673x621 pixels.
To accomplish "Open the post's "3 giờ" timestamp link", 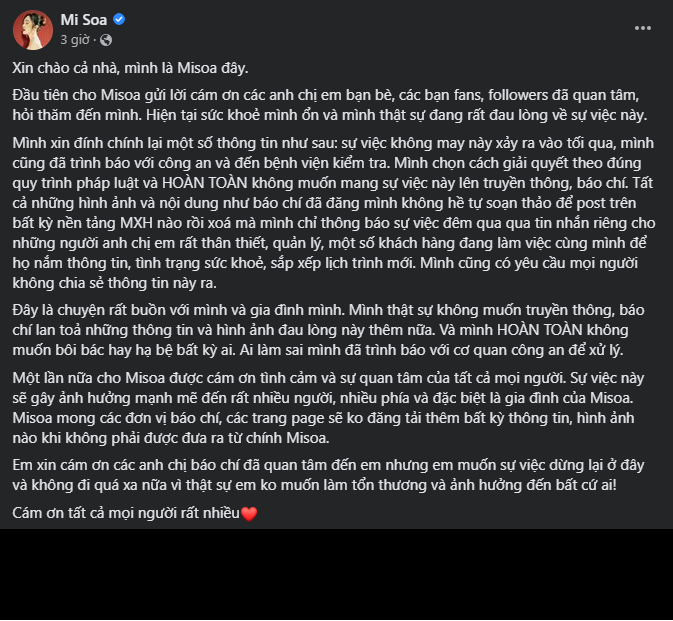I will [75, 40].
